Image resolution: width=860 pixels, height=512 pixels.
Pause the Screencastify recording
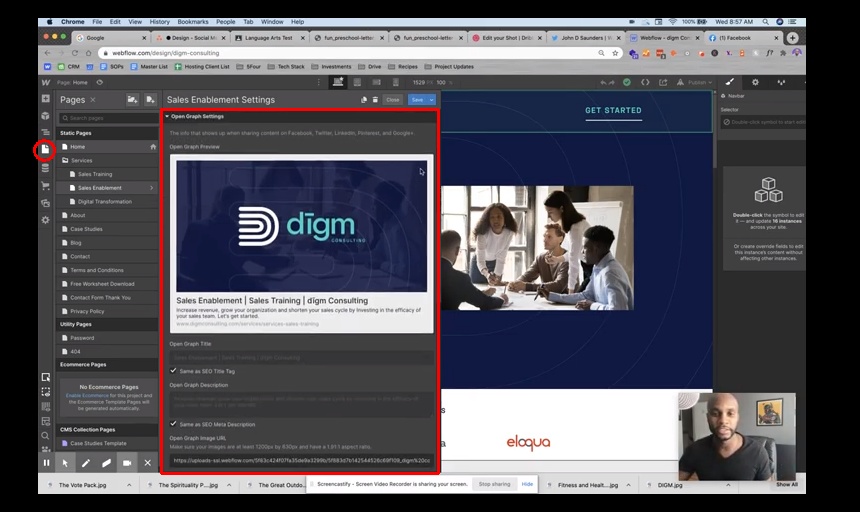pyautogui.click(x=47, y=463)
